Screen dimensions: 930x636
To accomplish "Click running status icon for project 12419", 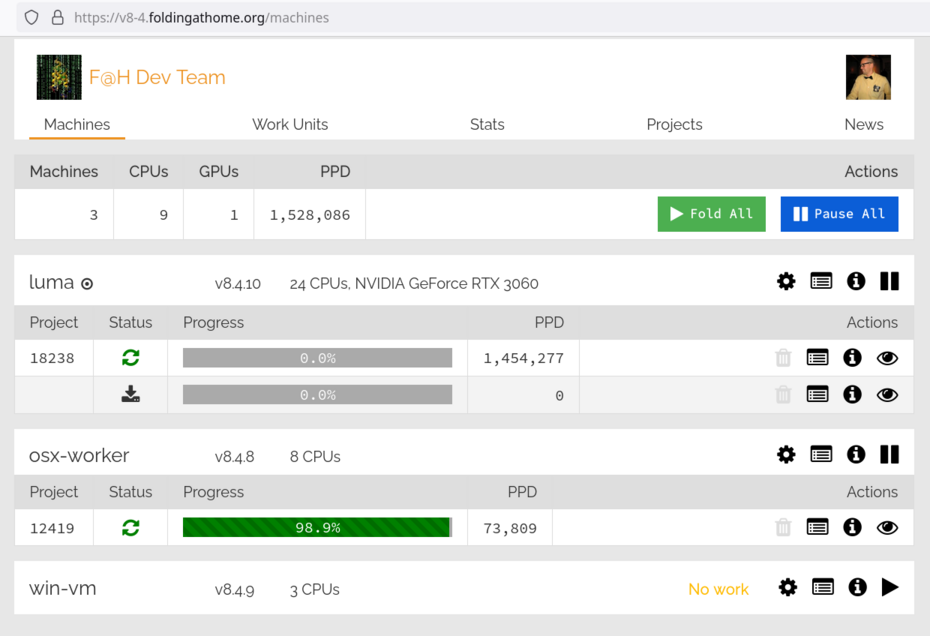I will tap(130, 527).
